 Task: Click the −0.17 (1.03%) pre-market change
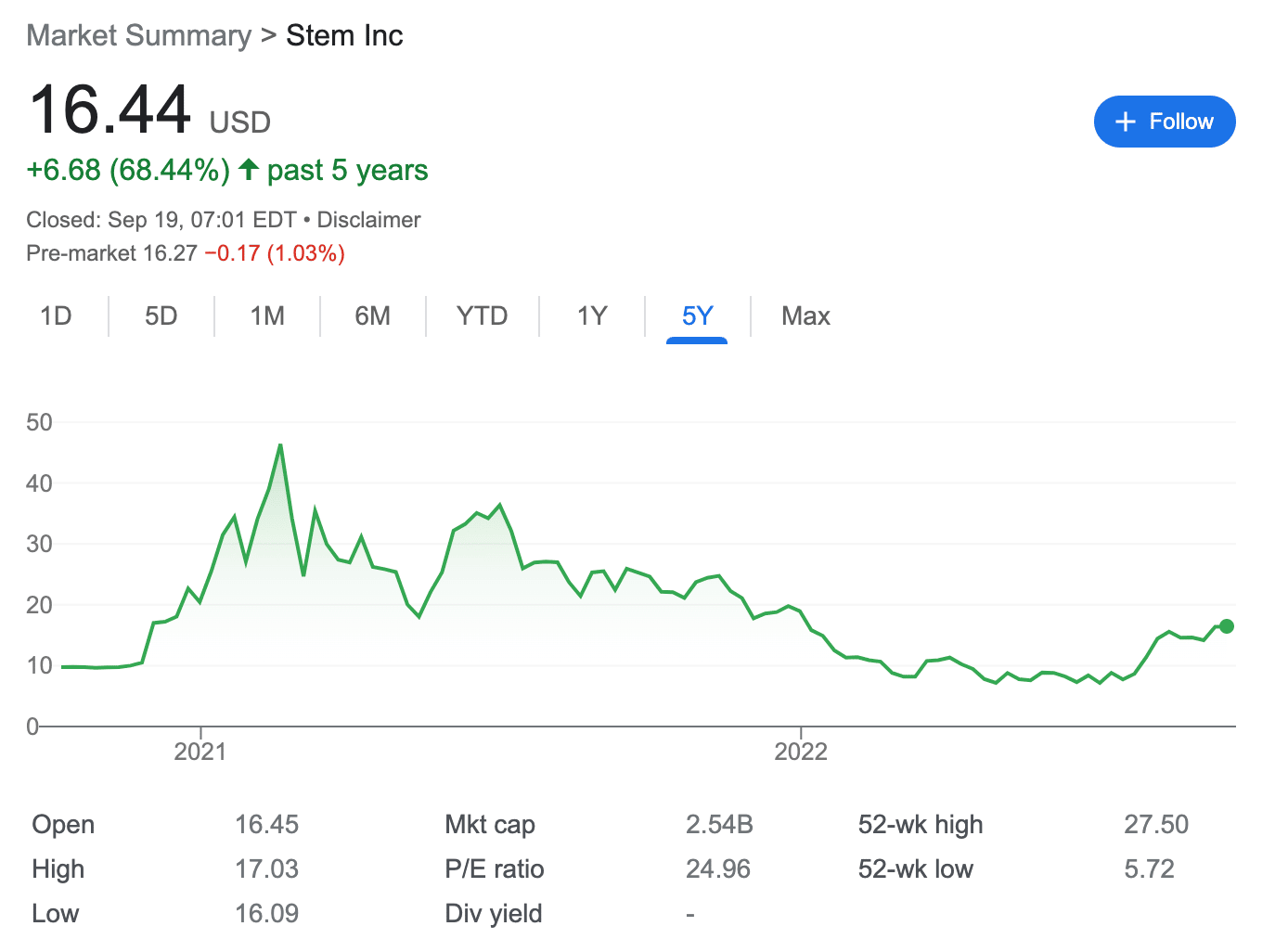click(x=275, y=253)
